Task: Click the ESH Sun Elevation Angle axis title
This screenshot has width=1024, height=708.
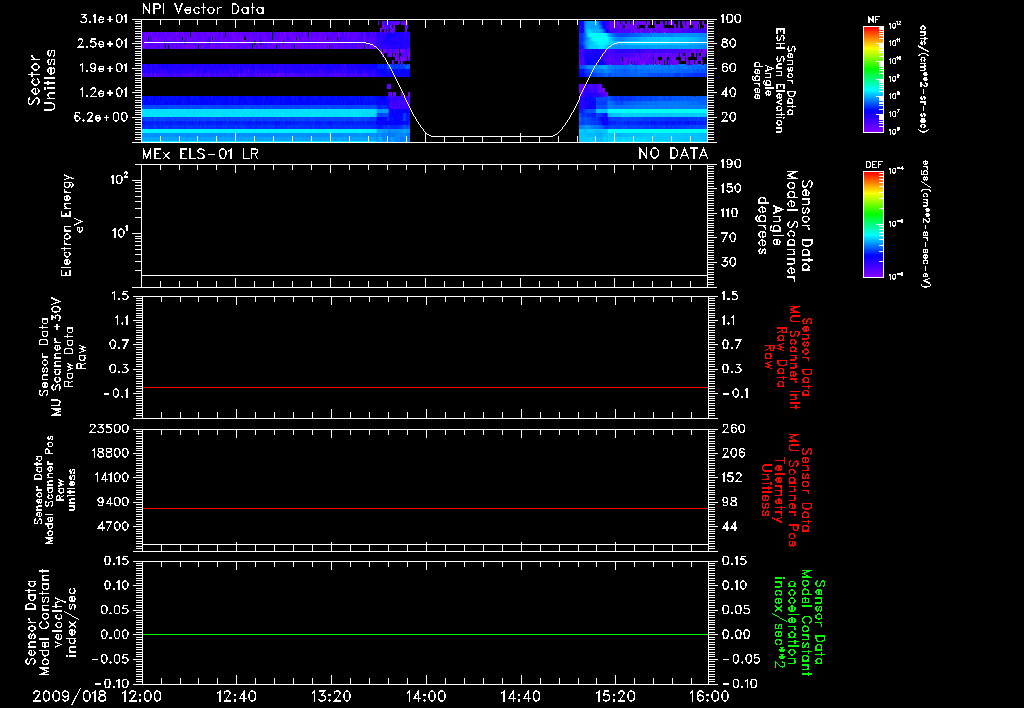Action: pyautogui.click(x=774, y=80)
